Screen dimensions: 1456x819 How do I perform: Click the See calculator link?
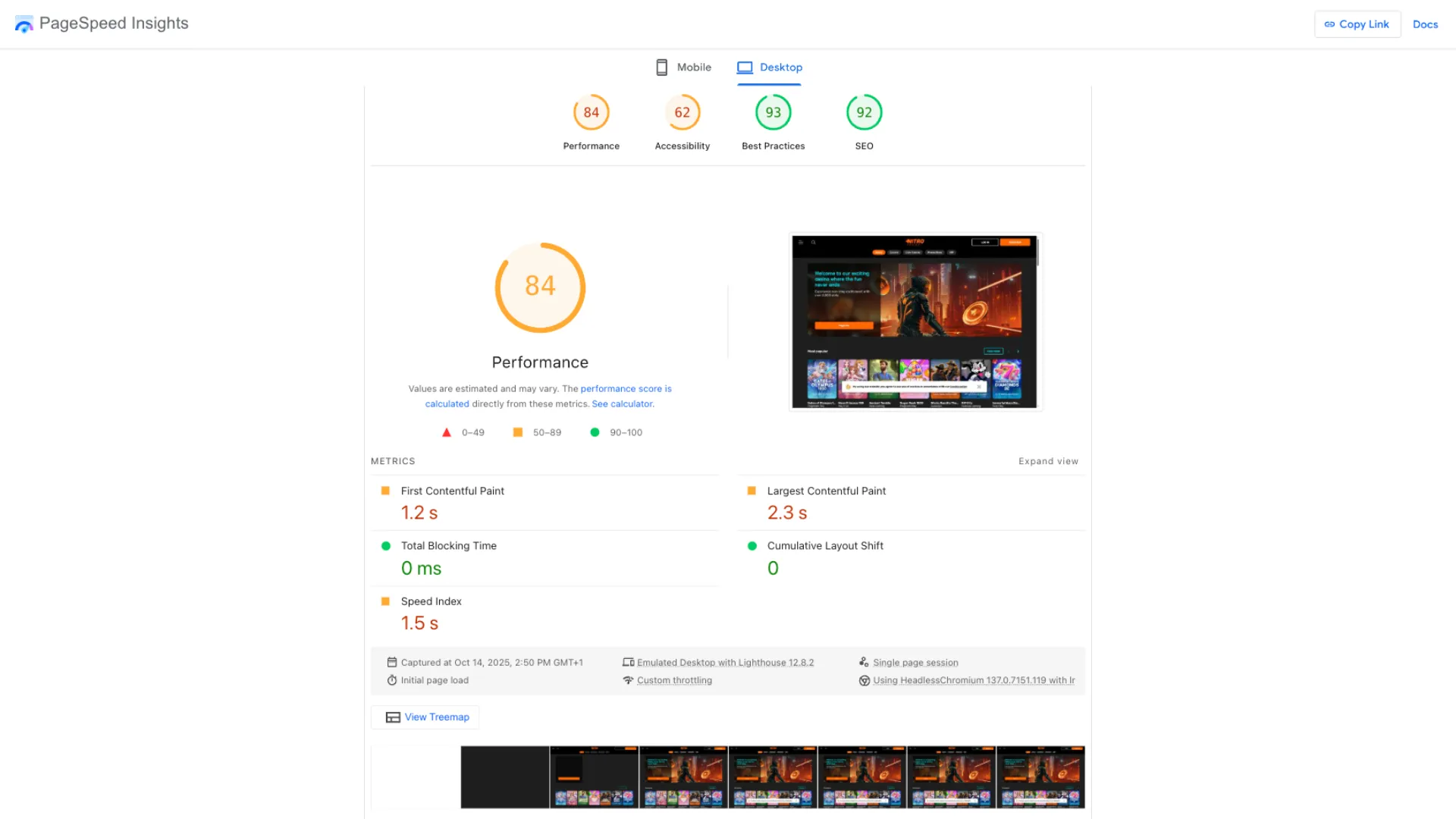coord(622,403)
